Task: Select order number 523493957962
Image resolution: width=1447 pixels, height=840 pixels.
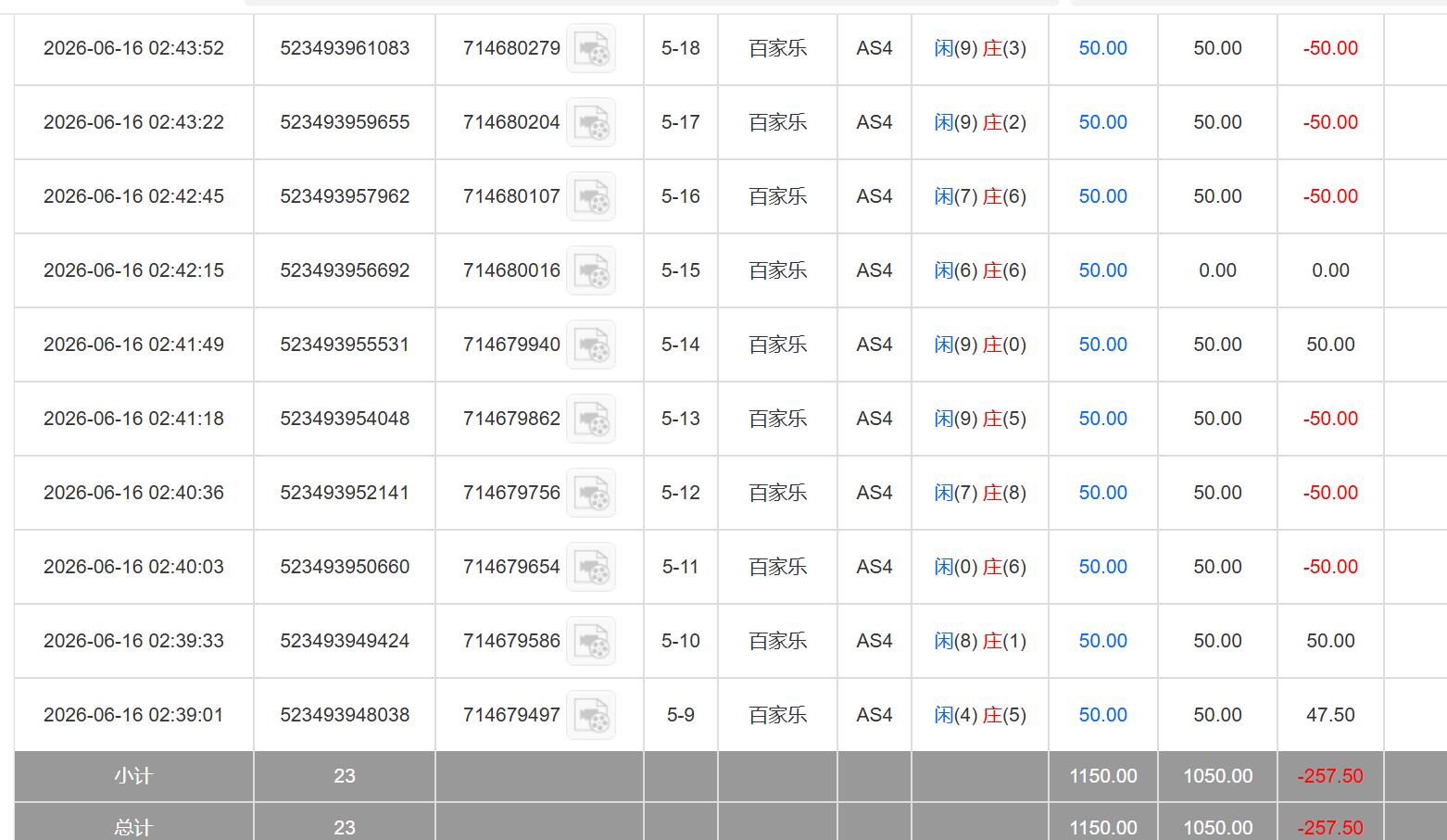Action: coord(345,196)
